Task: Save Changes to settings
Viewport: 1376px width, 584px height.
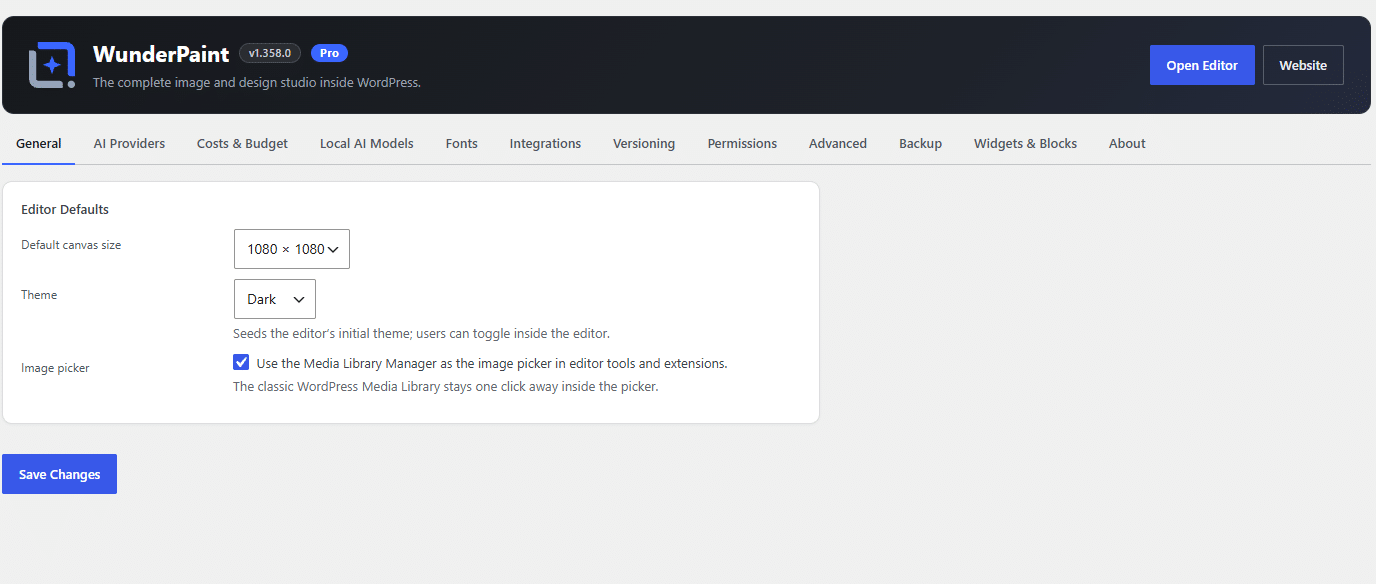Action: coord(59,474)
